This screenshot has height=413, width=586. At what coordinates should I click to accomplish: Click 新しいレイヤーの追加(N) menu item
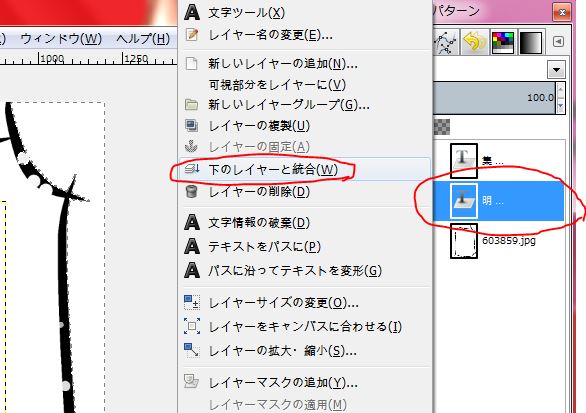305,64
